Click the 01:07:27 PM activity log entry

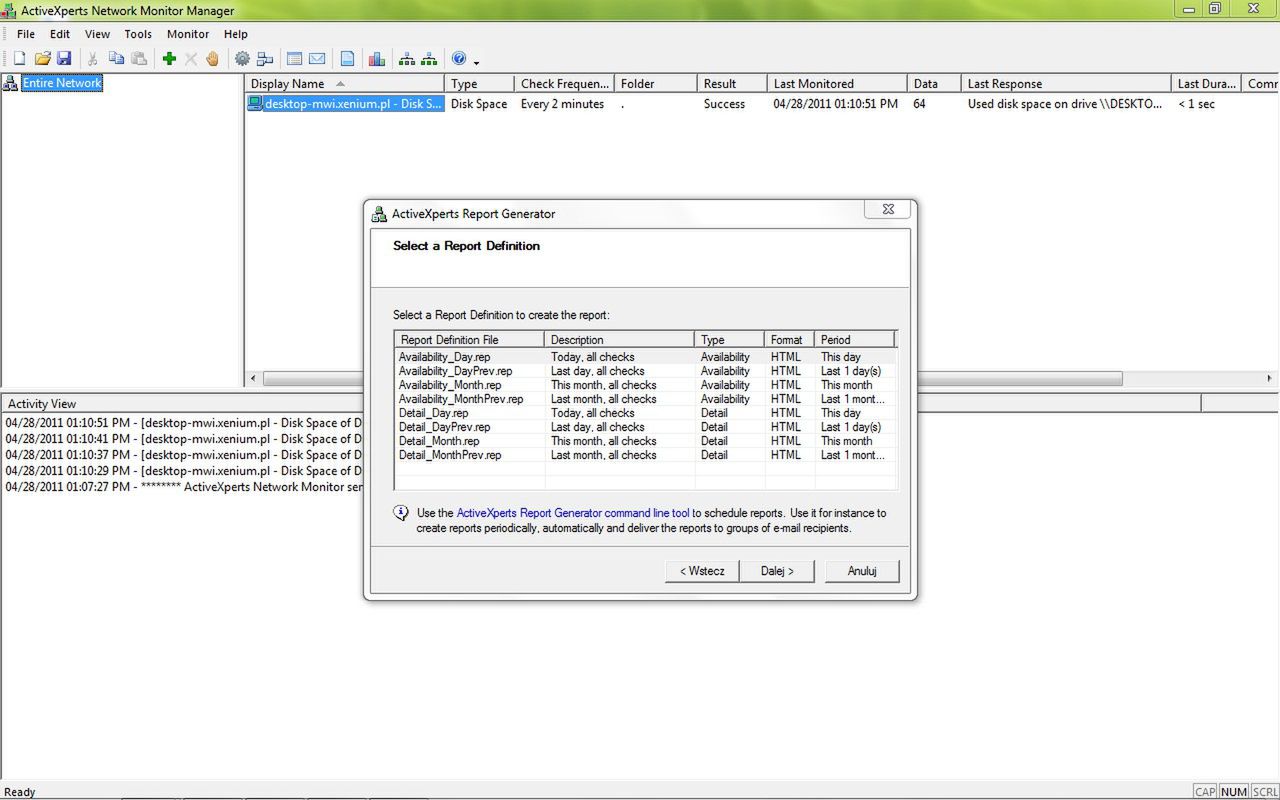(x=185, y=487)
